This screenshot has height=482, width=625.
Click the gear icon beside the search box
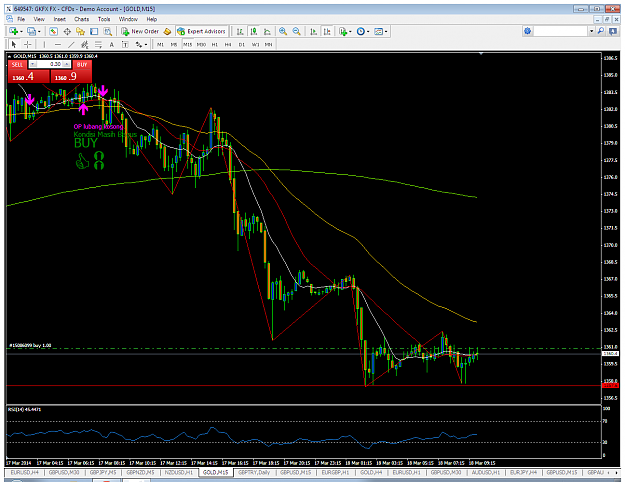pyautogui.click(x=527, y=31)
